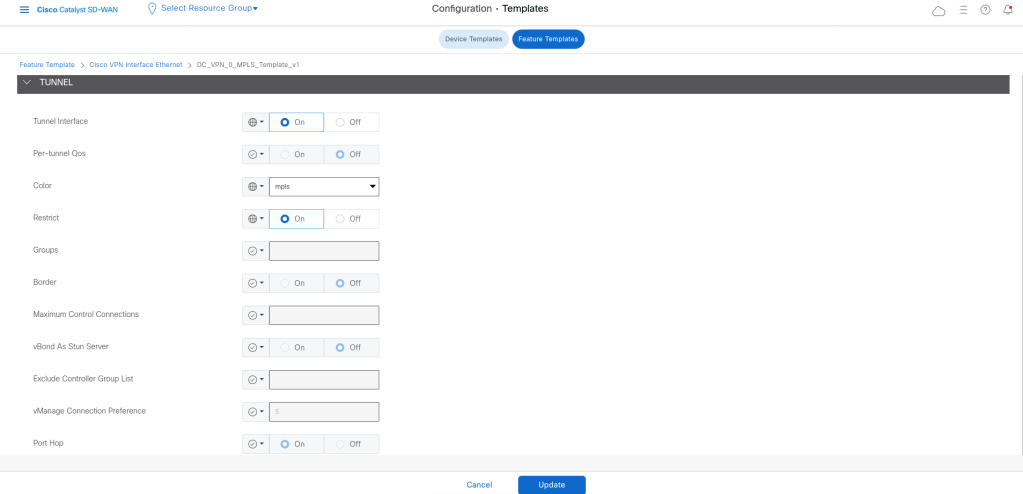The width and height of the screenshot is (1023, 494).
Task: Click the Select Resource Group location pin icon
Action: point(152,9)
